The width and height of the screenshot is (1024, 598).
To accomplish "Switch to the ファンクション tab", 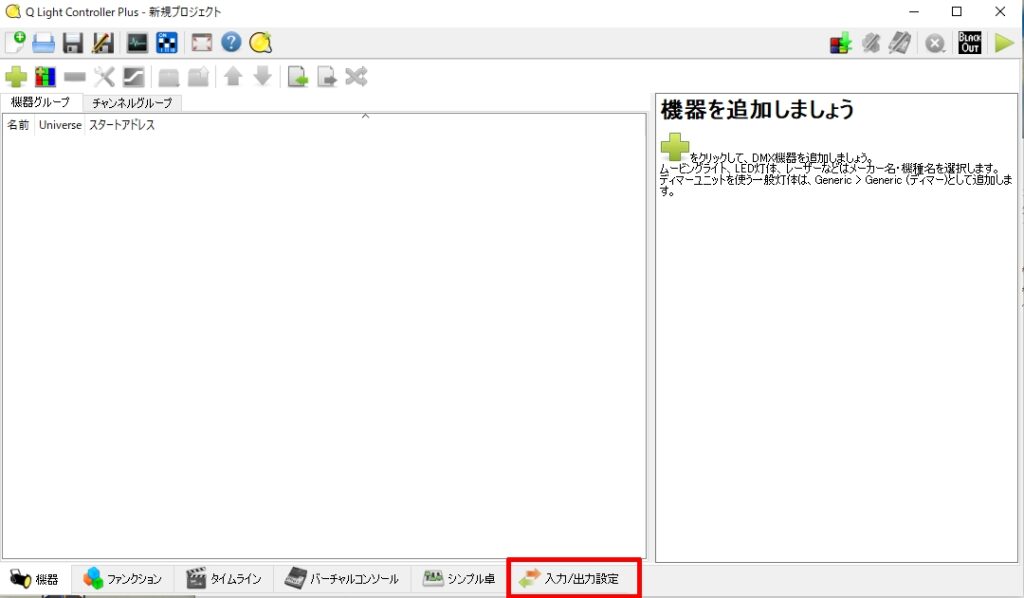I will point(122,579).
